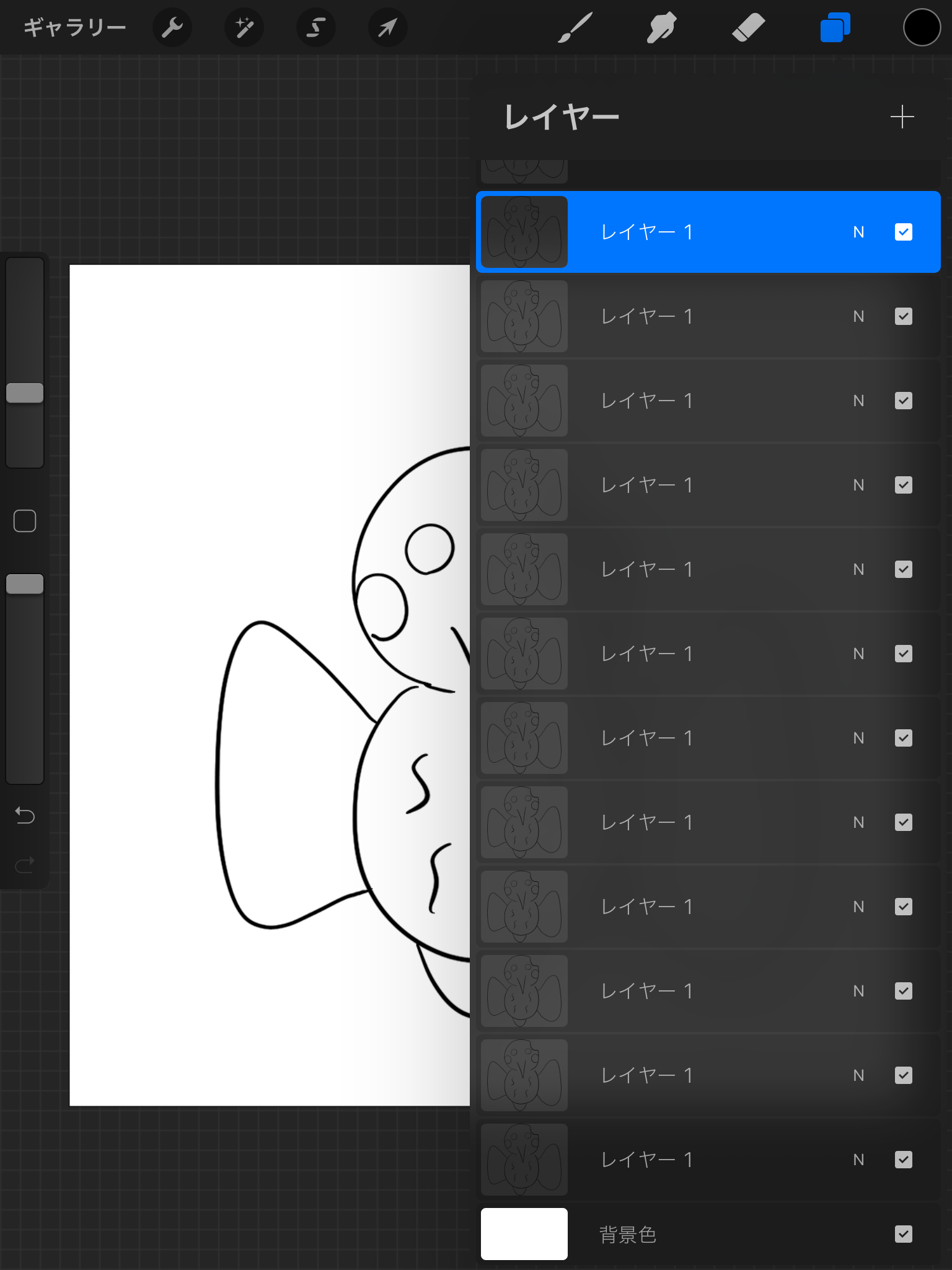Image resolution: width=952 pixels, height=1270 pixels.
Task: Tap the thumbnail of the blue selected layer
Action: [x=524, y=232]
